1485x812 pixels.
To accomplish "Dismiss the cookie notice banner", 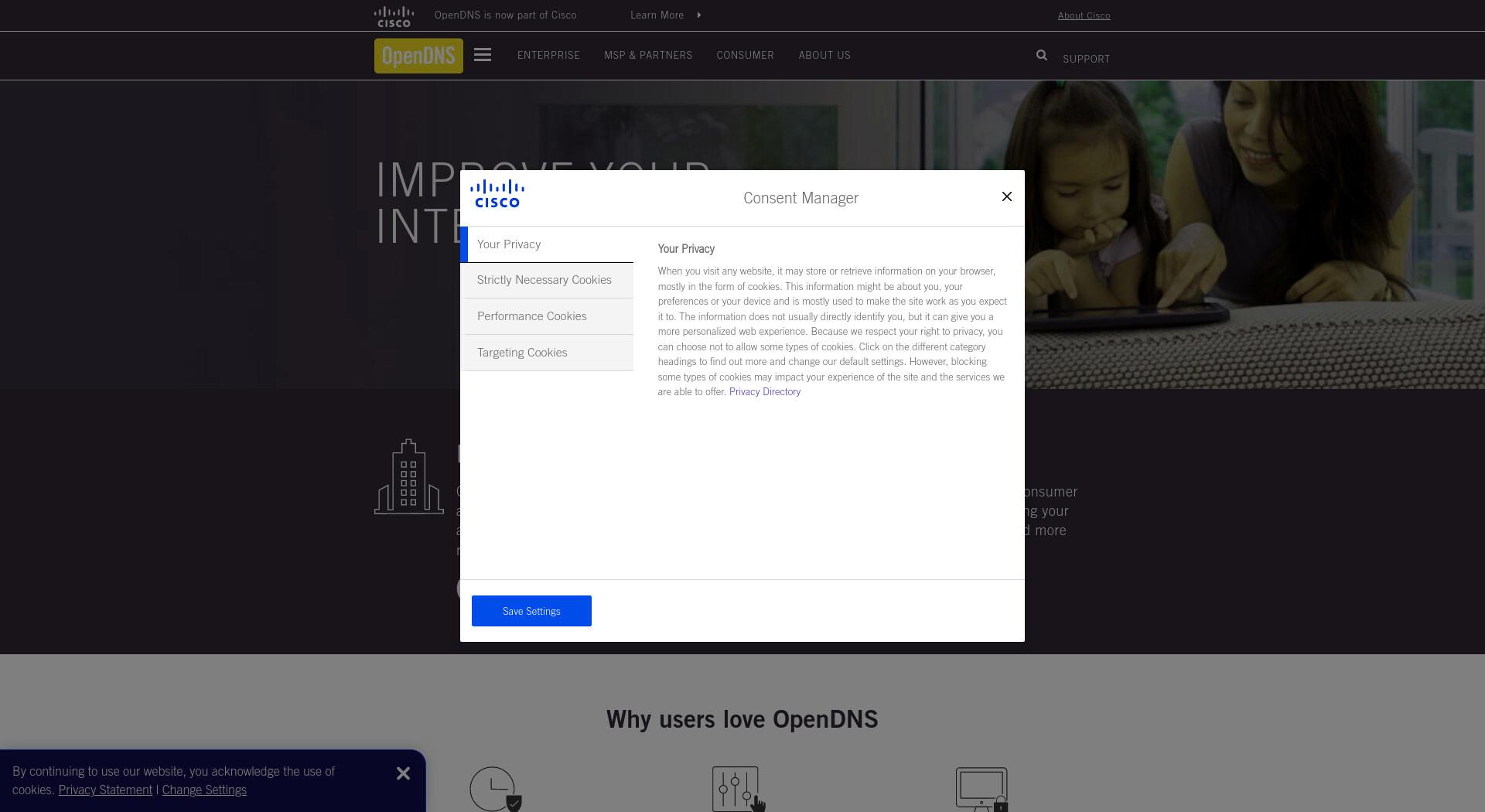I will (x=403, y=773).
